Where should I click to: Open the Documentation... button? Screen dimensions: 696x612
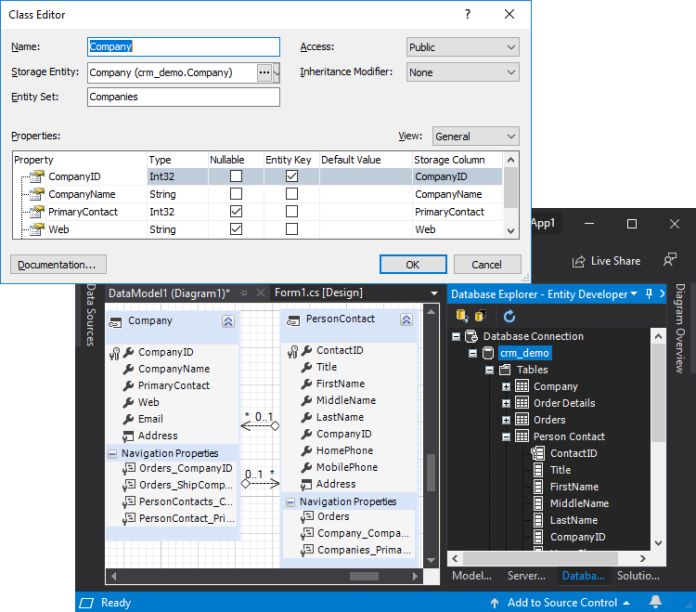coord(58,265)
